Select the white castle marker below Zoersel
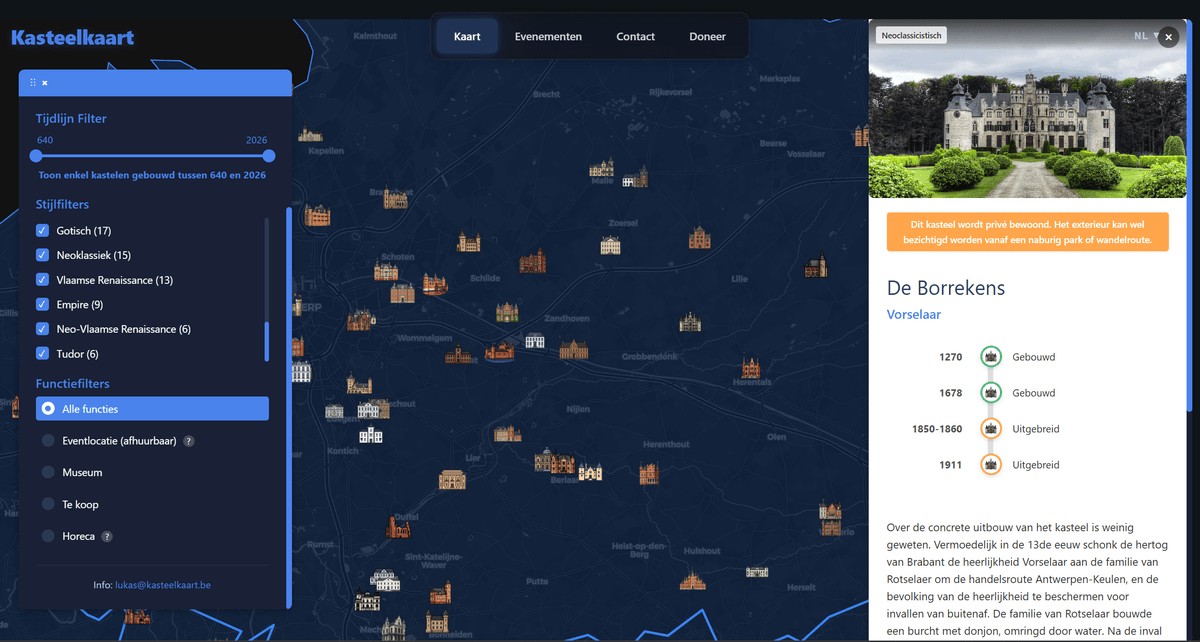The width and height of the screenshot is (1200, 642). (x=610, y=245)
